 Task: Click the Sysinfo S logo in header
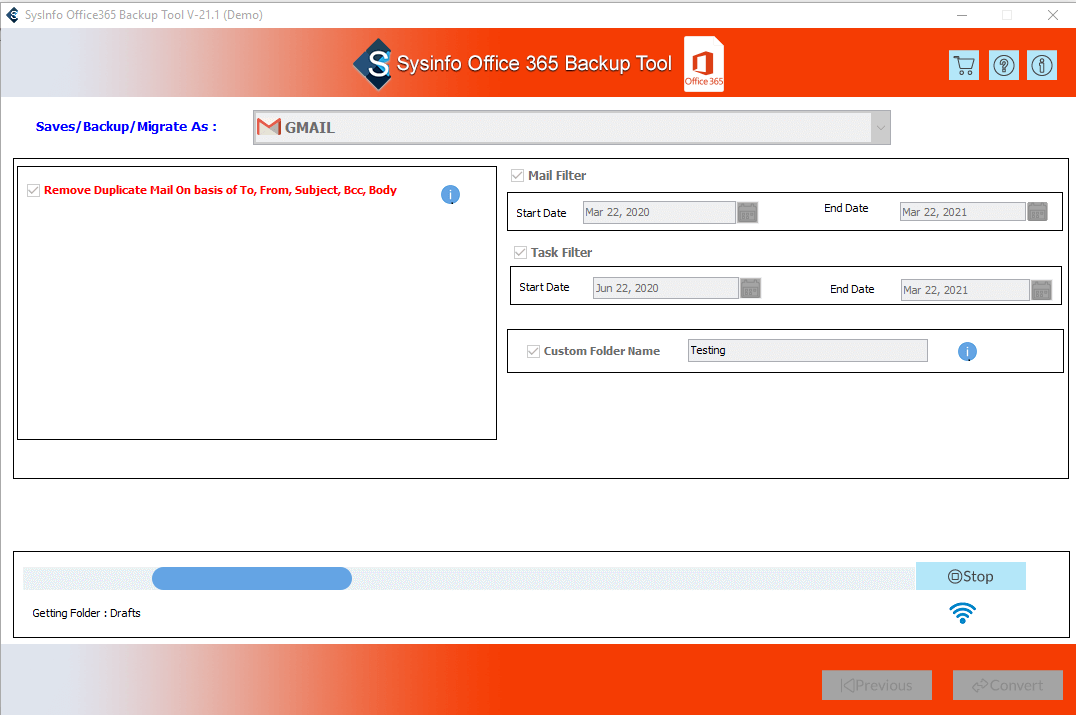374,64
